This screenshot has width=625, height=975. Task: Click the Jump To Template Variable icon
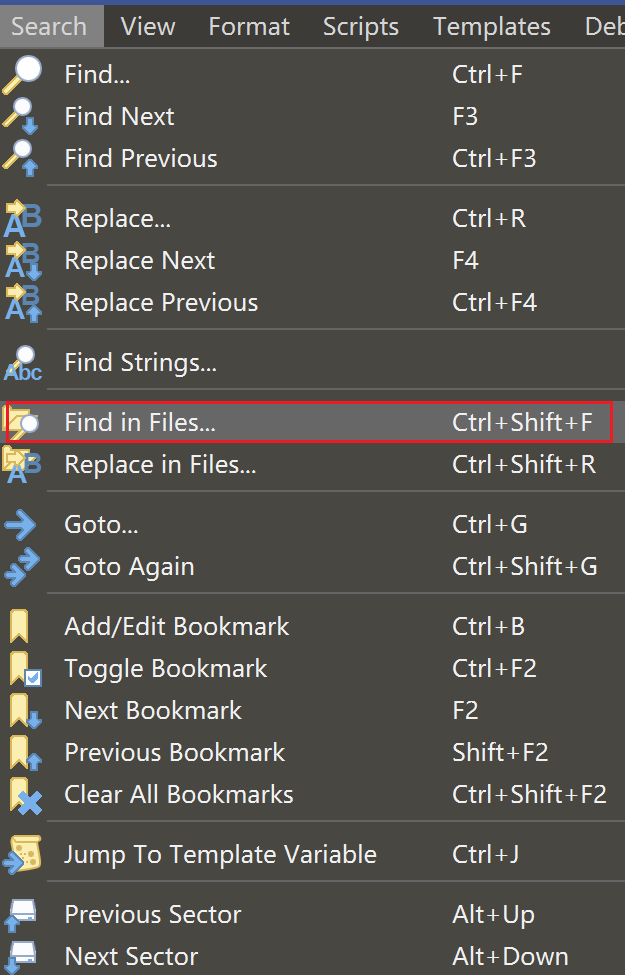point(22,855)
